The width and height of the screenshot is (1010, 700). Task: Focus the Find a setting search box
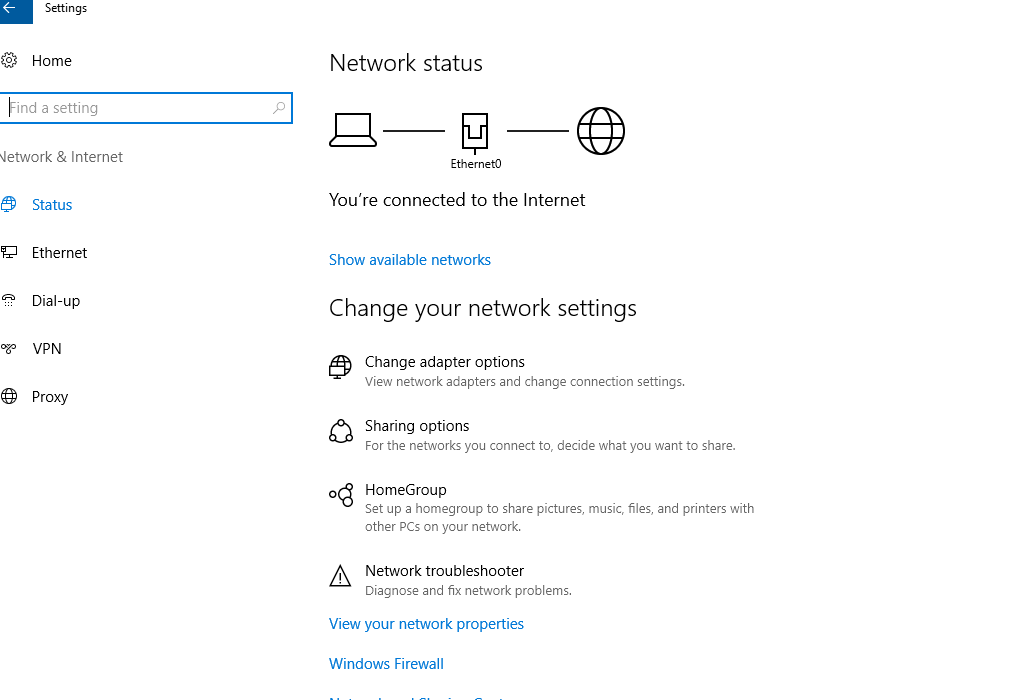point(146,108)
